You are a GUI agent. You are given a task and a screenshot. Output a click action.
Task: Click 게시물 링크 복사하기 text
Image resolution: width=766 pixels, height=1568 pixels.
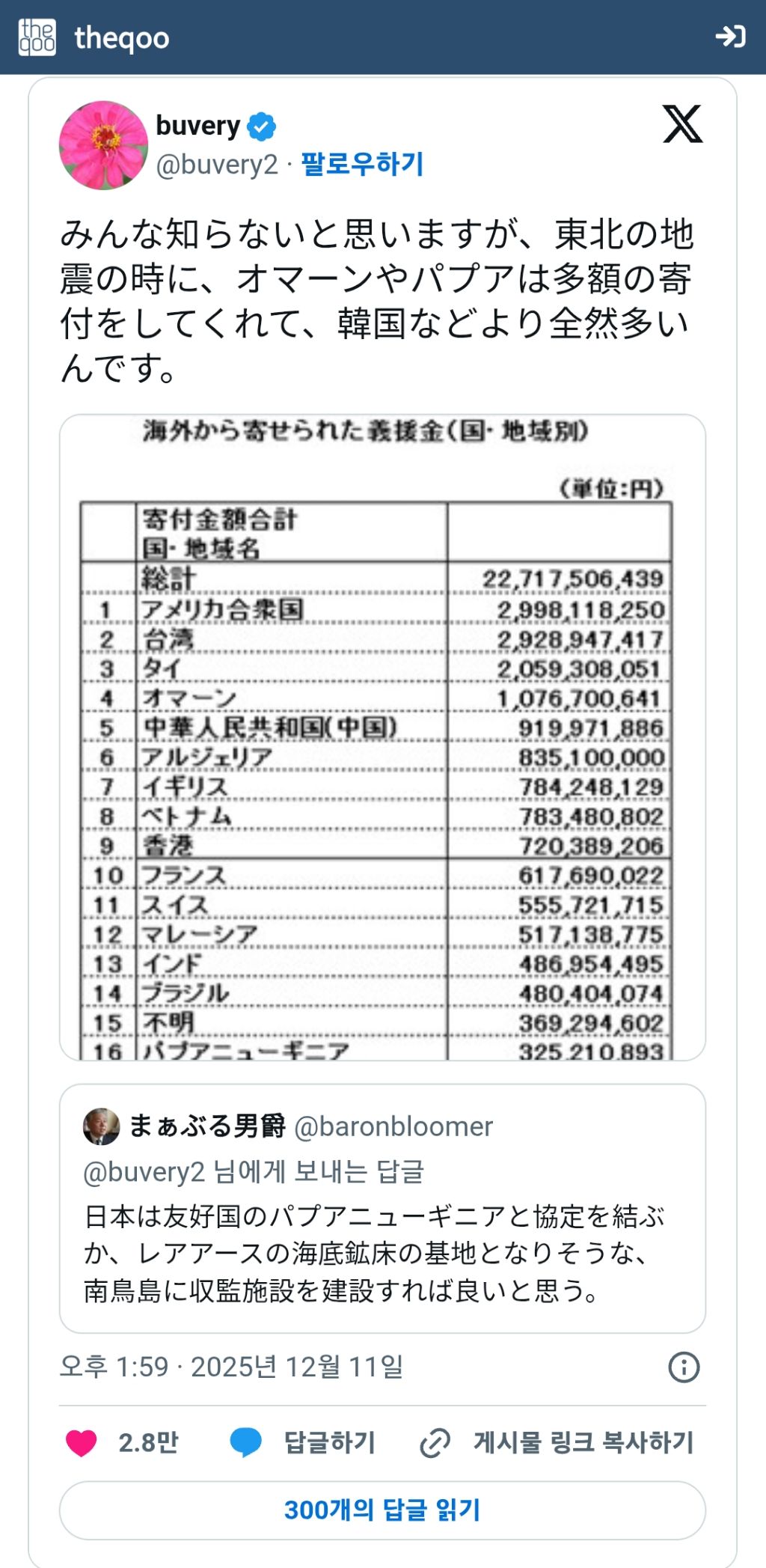click(583, 1442)
